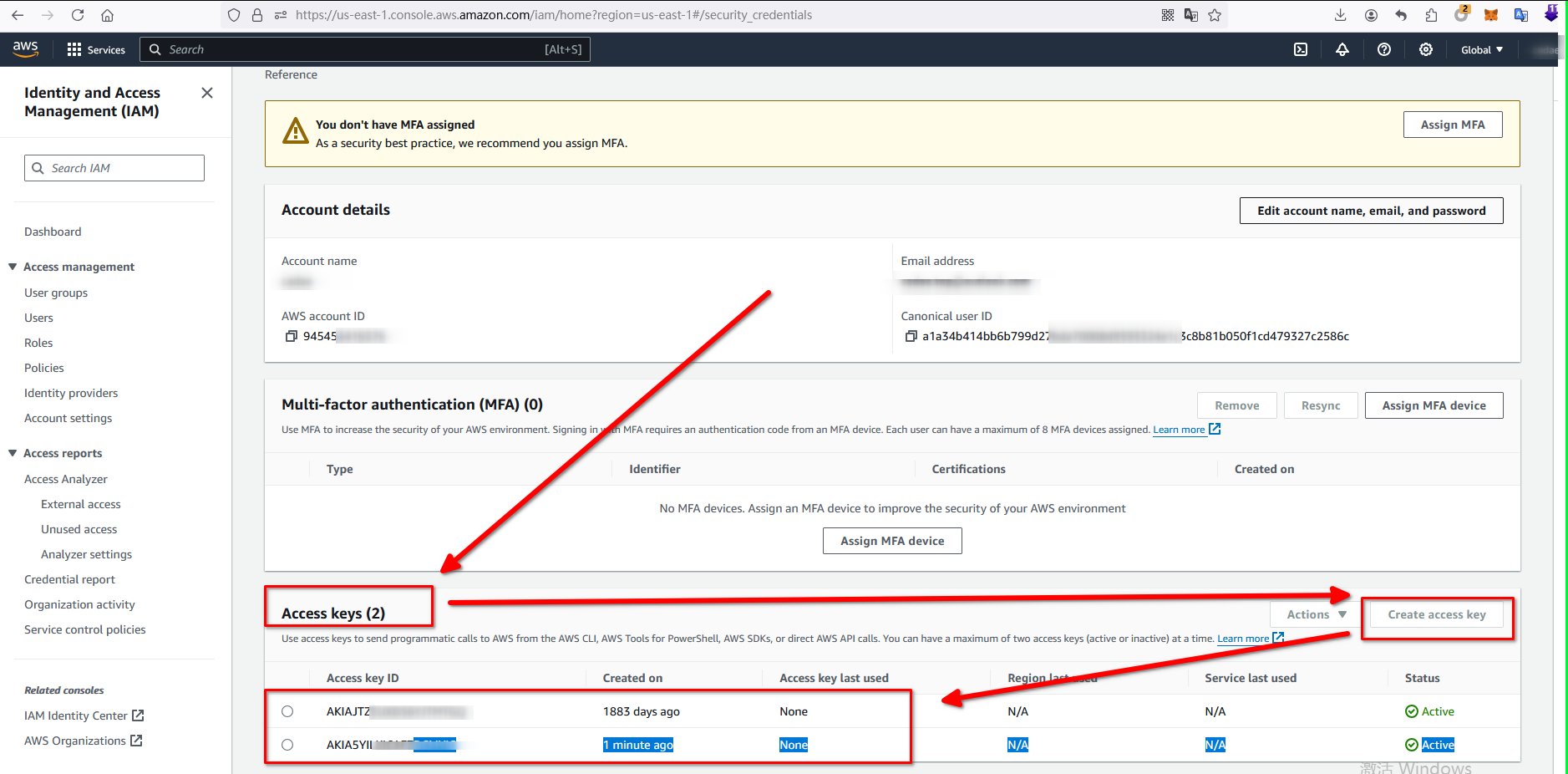Click Assign MFA in warning banner
This screenshot has height=774, width=1568.
coord(1452,125)
